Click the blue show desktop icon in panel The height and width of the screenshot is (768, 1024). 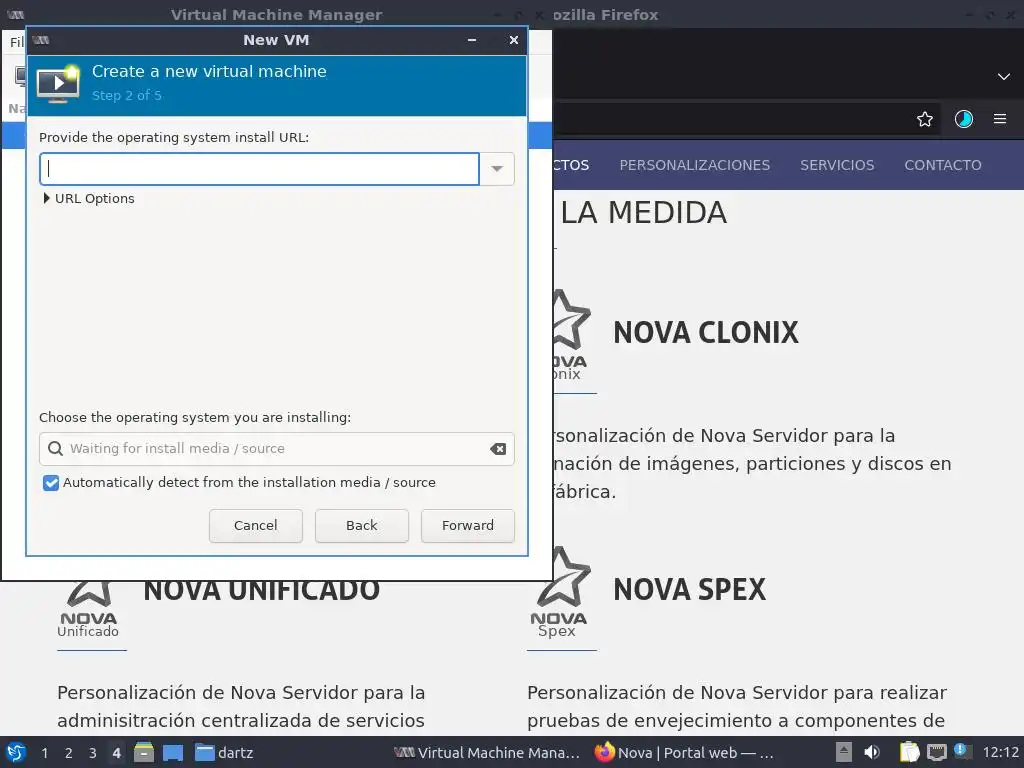click(173, 753)
